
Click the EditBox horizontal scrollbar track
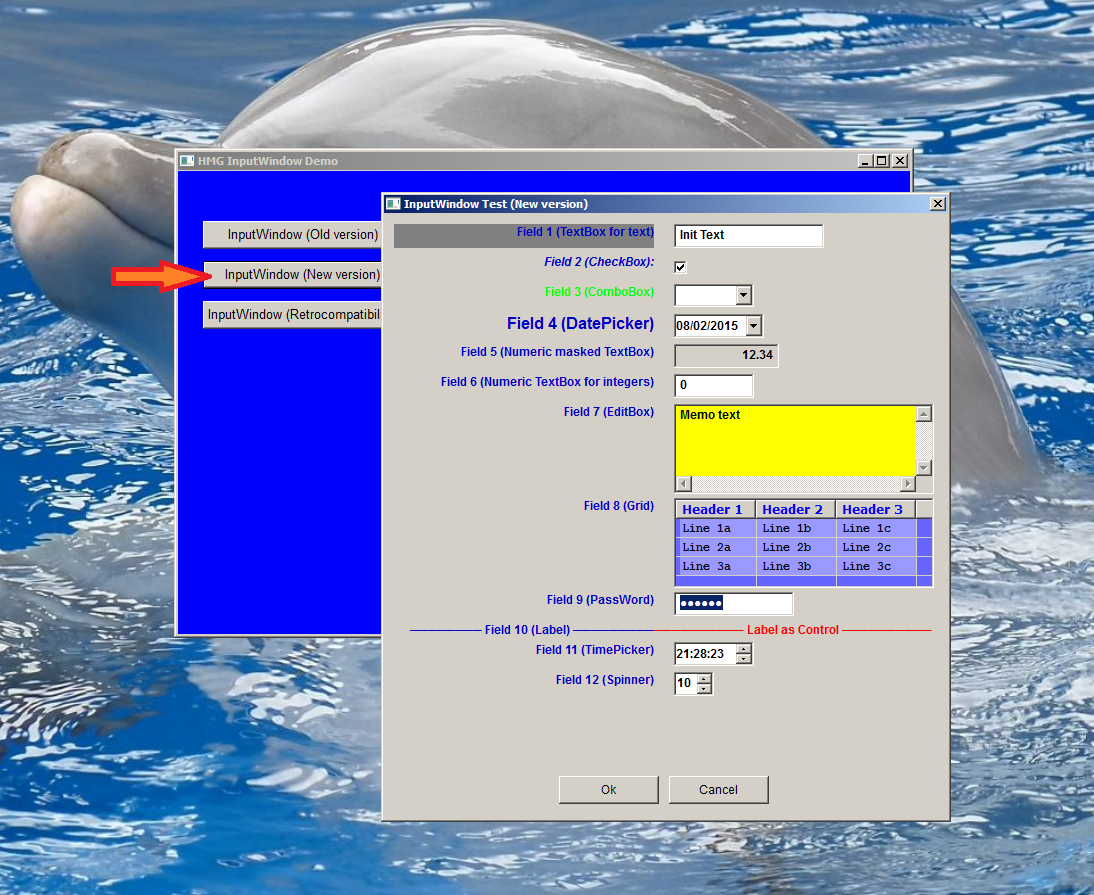800,484
